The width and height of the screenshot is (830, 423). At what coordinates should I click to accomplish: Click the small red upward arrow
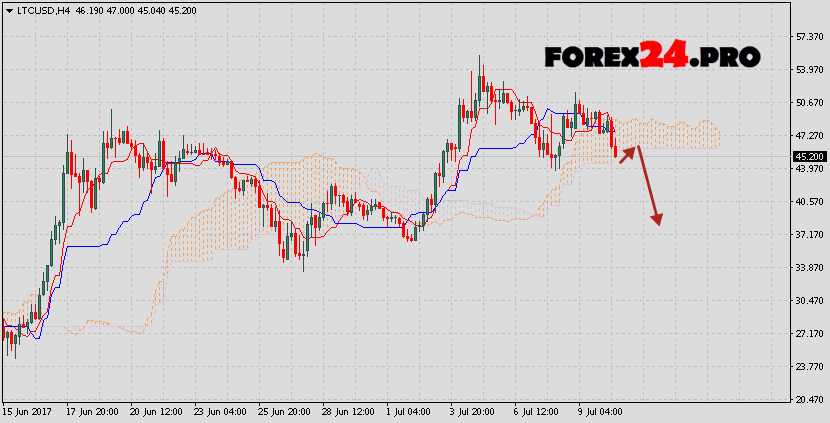point(626,153)
